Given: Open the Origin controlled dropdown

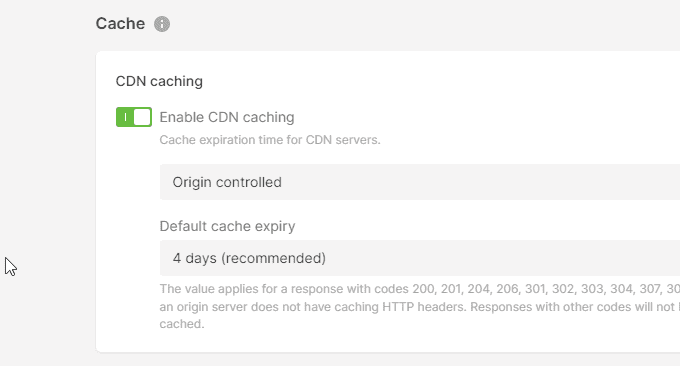Looking at the screenshot, I should pyautogui.click(x=420, y=182).
